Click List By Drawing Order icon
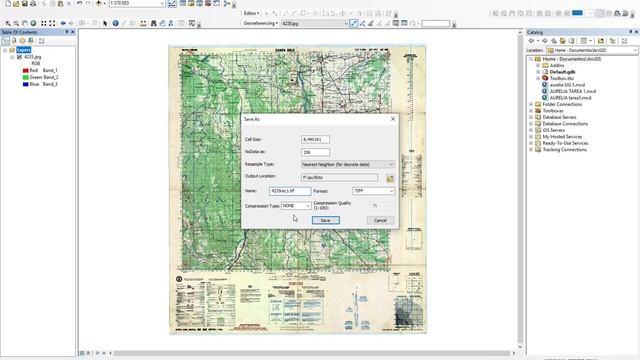640x360 pixels. 6,40
